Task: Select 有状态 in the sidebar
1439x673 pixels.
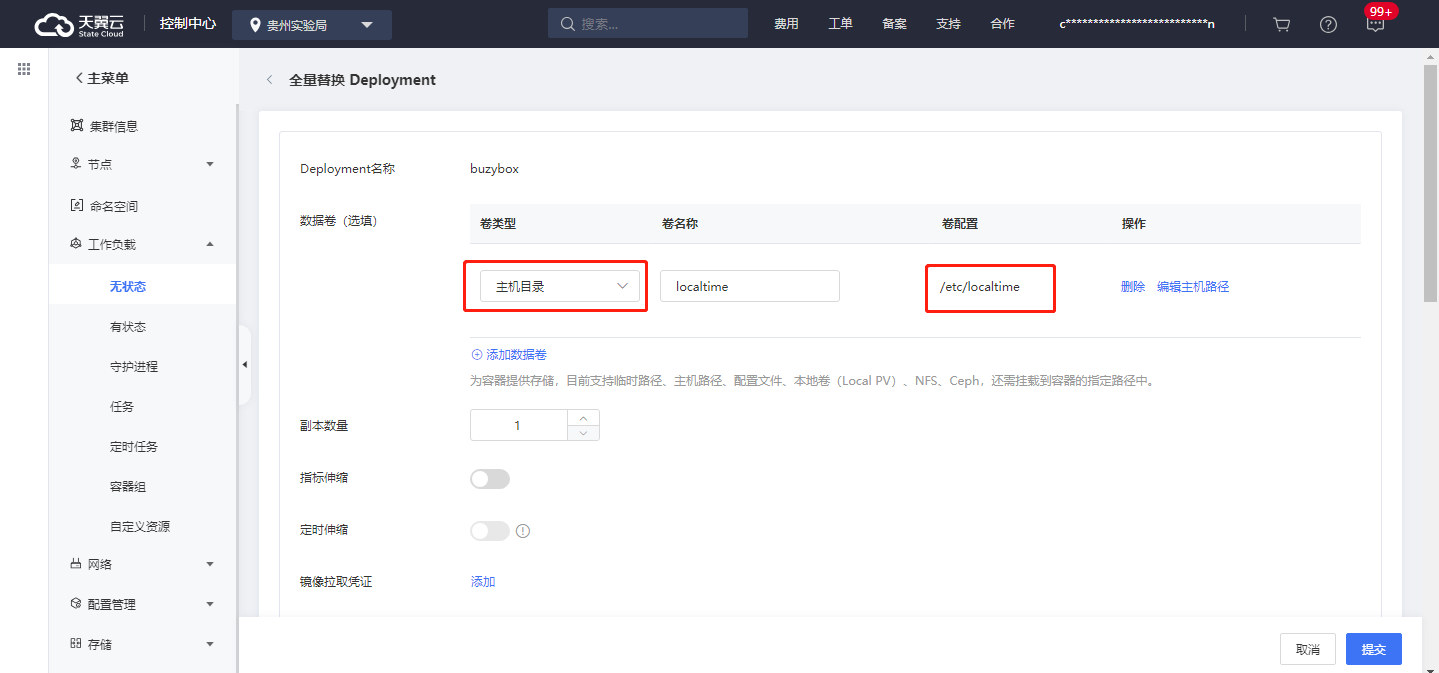Action: tap(128, 326)
